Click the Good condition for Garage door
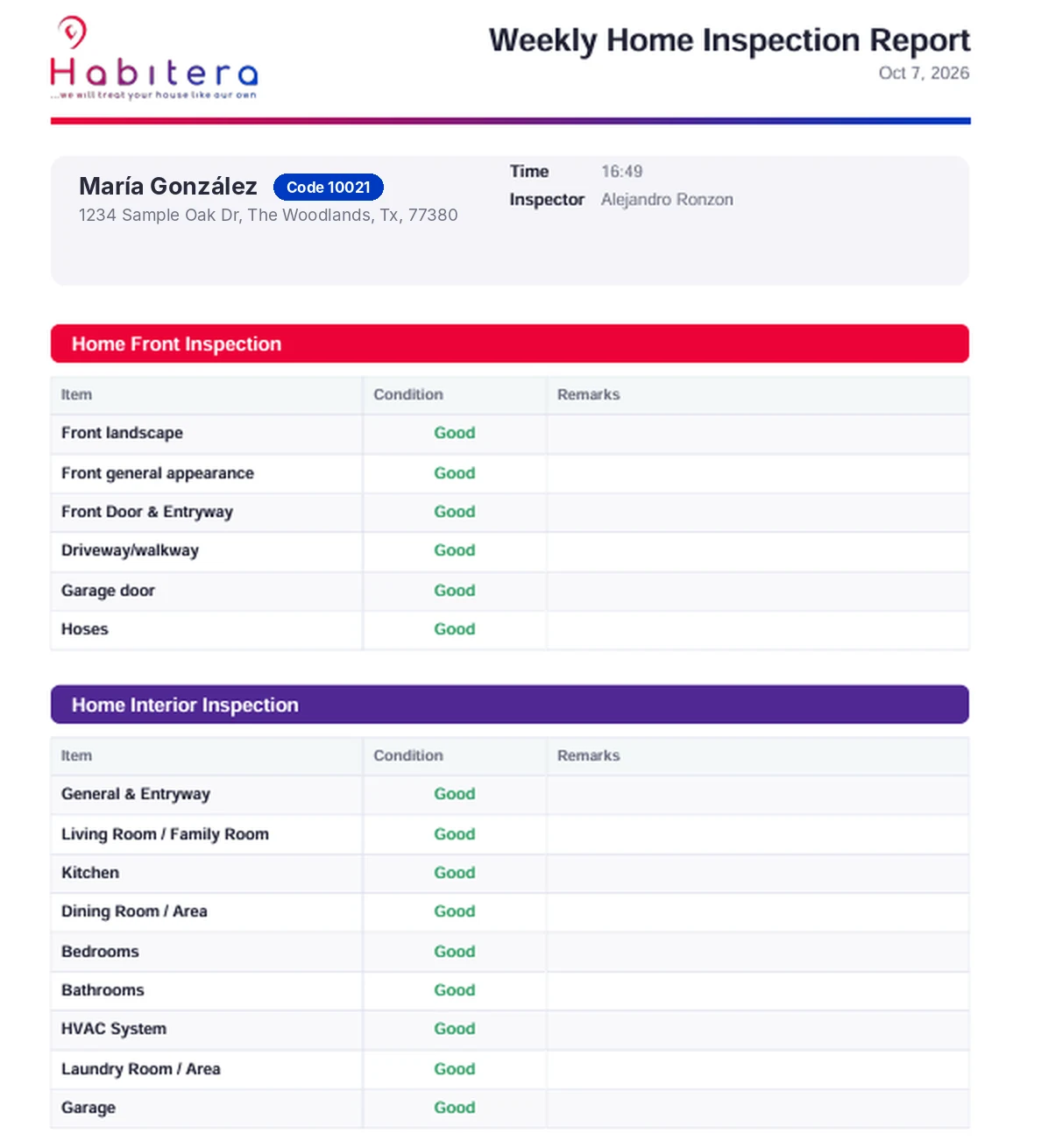Image resolution: width=1041 pixels, height=1148 pixels. point(455,591)
